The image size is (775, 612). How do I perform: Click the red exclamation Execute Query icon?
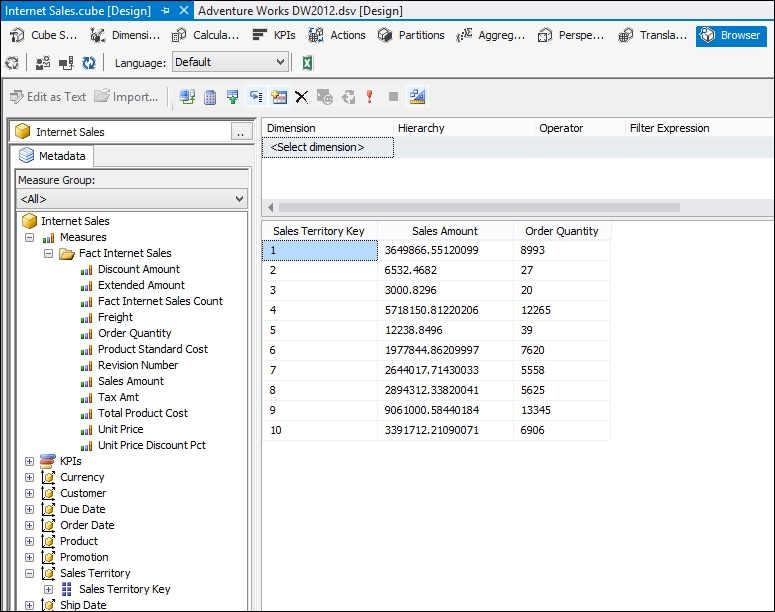[x=369, y=97]
